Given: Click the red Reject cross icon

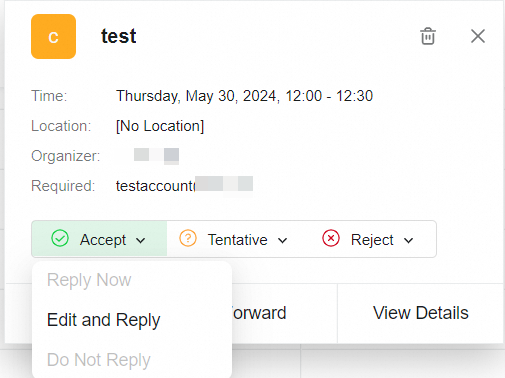Looking at the screenshot, I should (331, 238).
